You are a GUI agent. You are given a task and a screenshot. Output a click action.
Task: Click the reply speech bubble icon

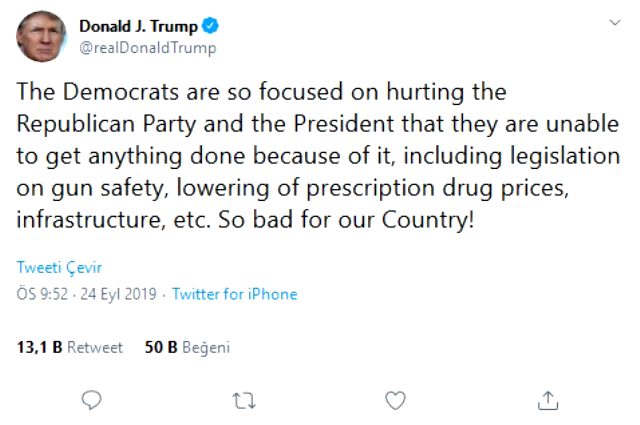point(91,400)
